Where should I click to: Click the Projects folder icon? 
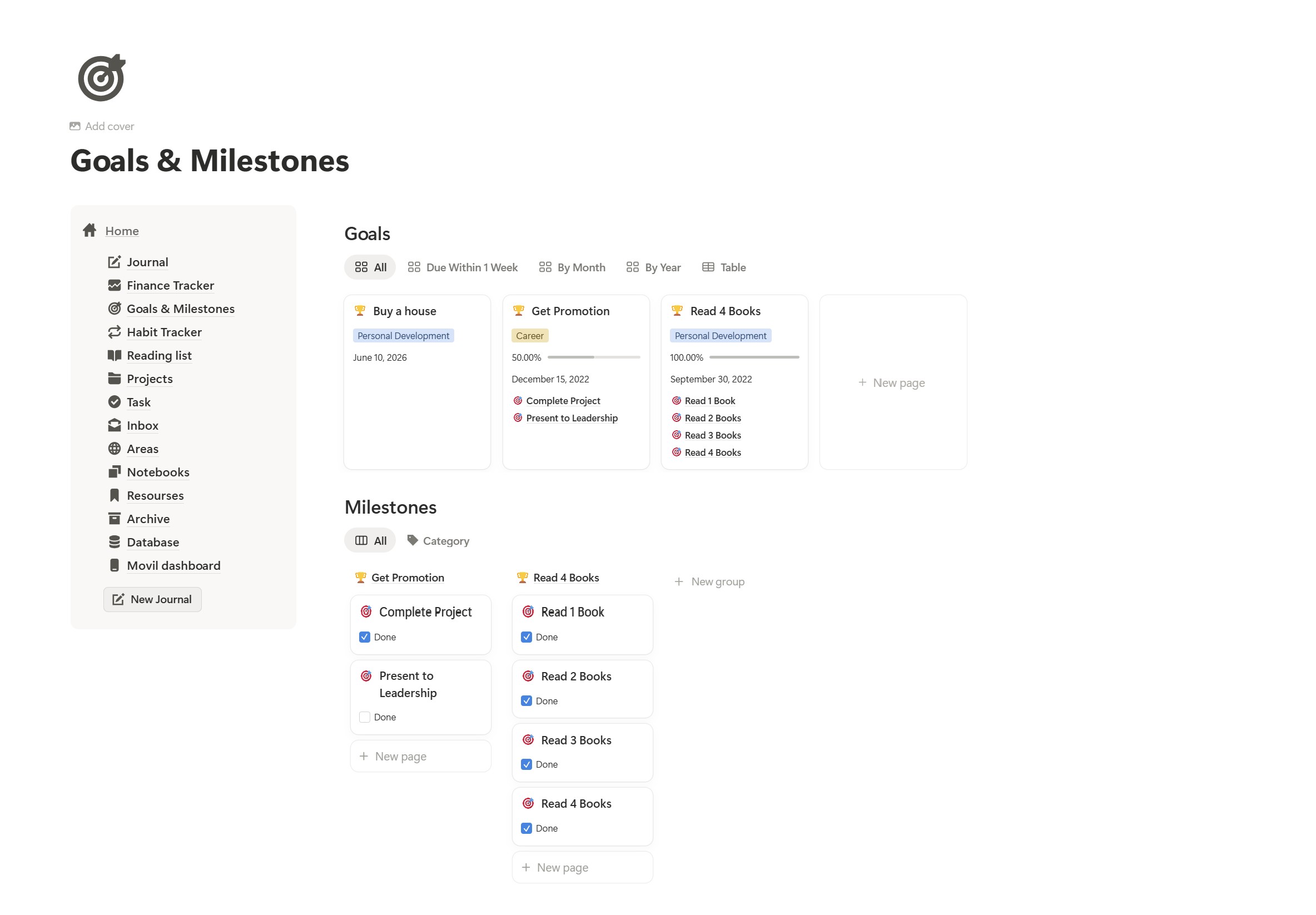pyautogui.click(x=114, y=379)
